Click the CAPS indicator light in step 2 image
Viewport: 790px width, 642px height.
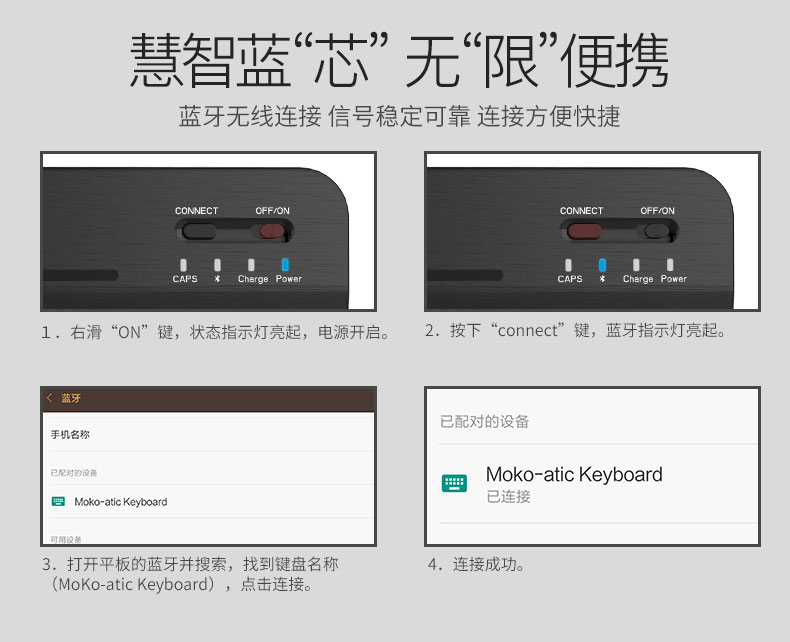tap(568, 265)
